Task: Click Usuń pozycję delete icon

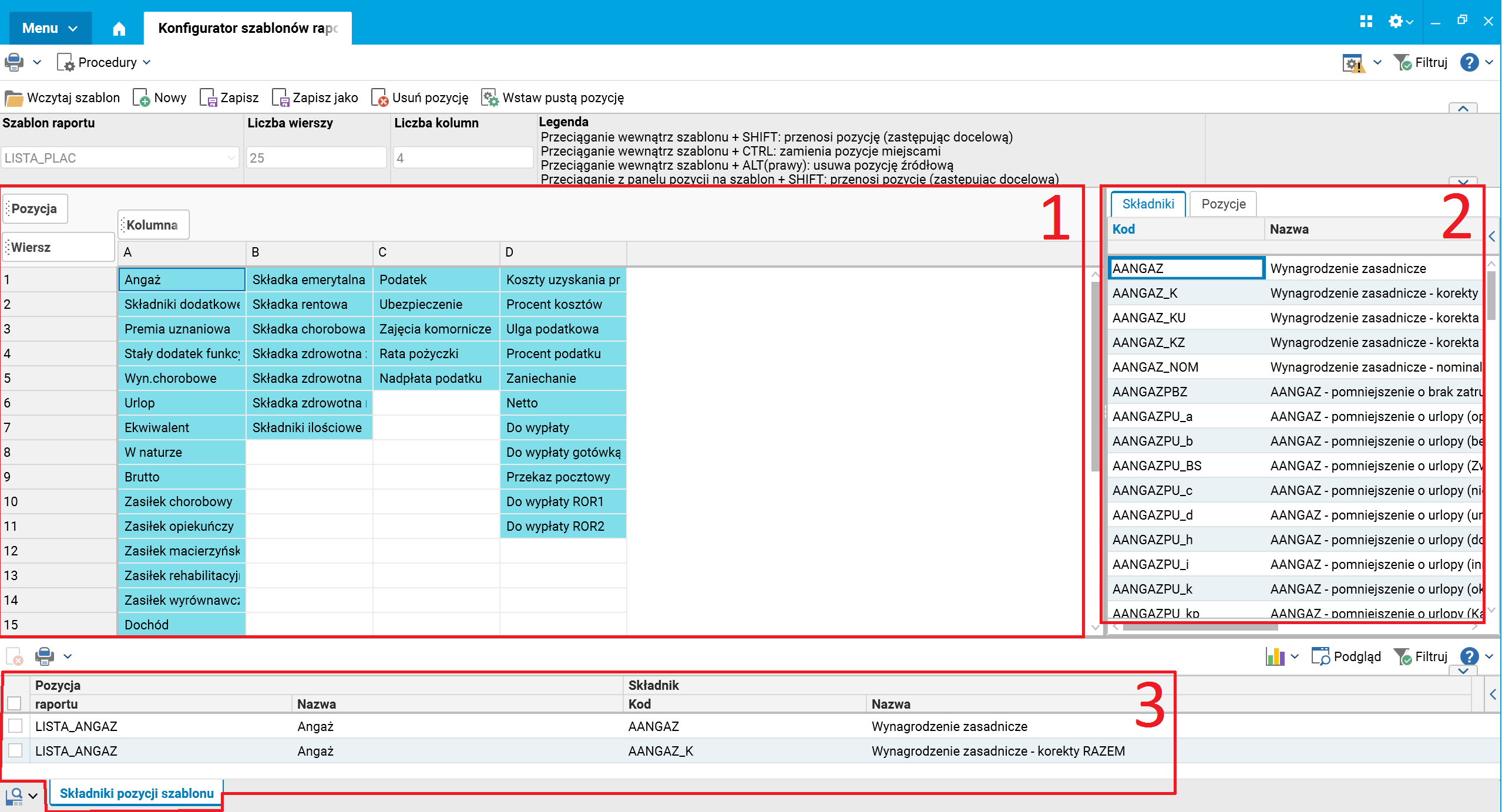Action: (x=379, y=97)
